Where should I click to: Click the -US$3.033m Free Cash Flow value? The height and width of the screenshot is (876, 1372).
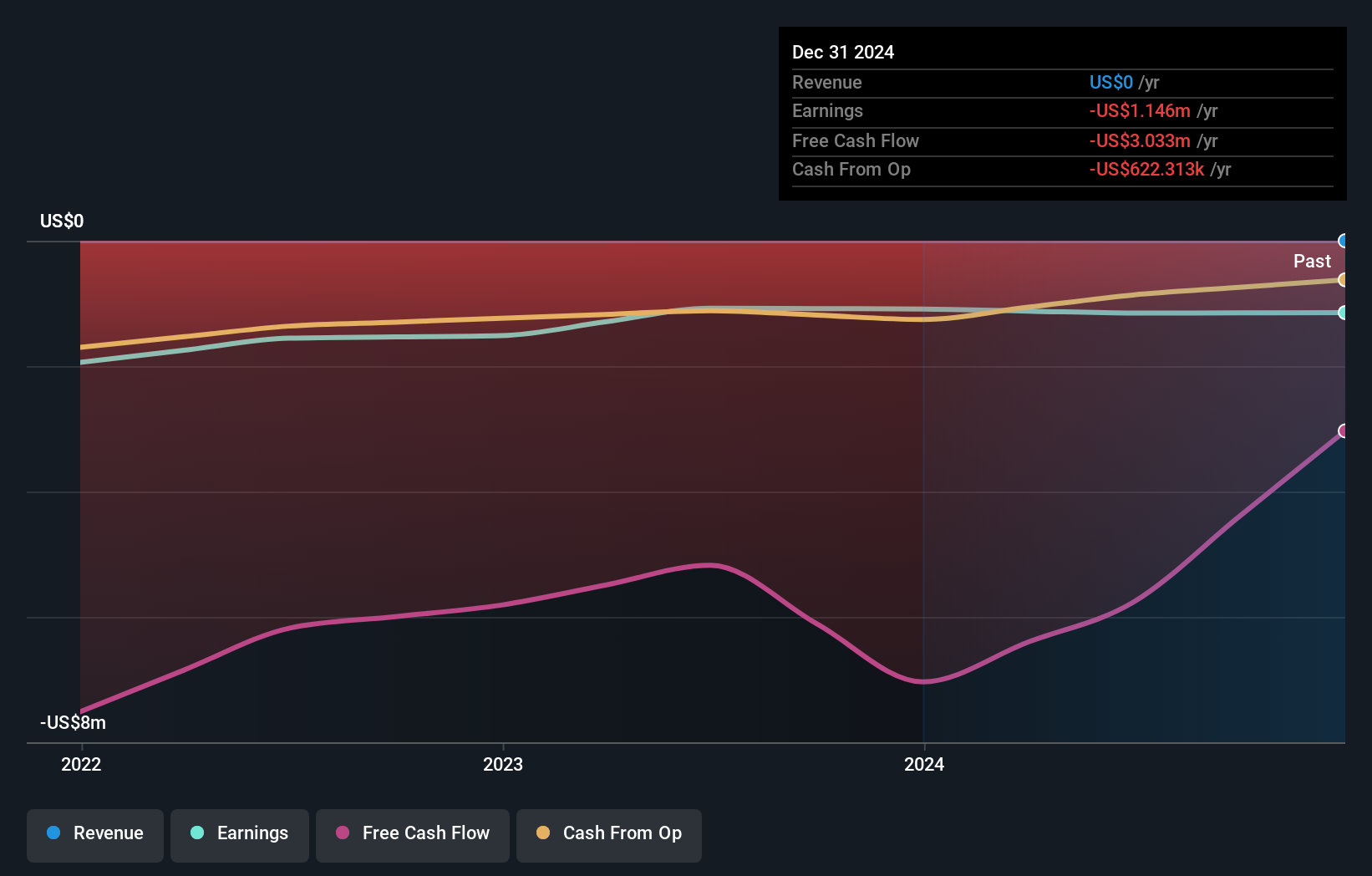[x=1139, y=140]
